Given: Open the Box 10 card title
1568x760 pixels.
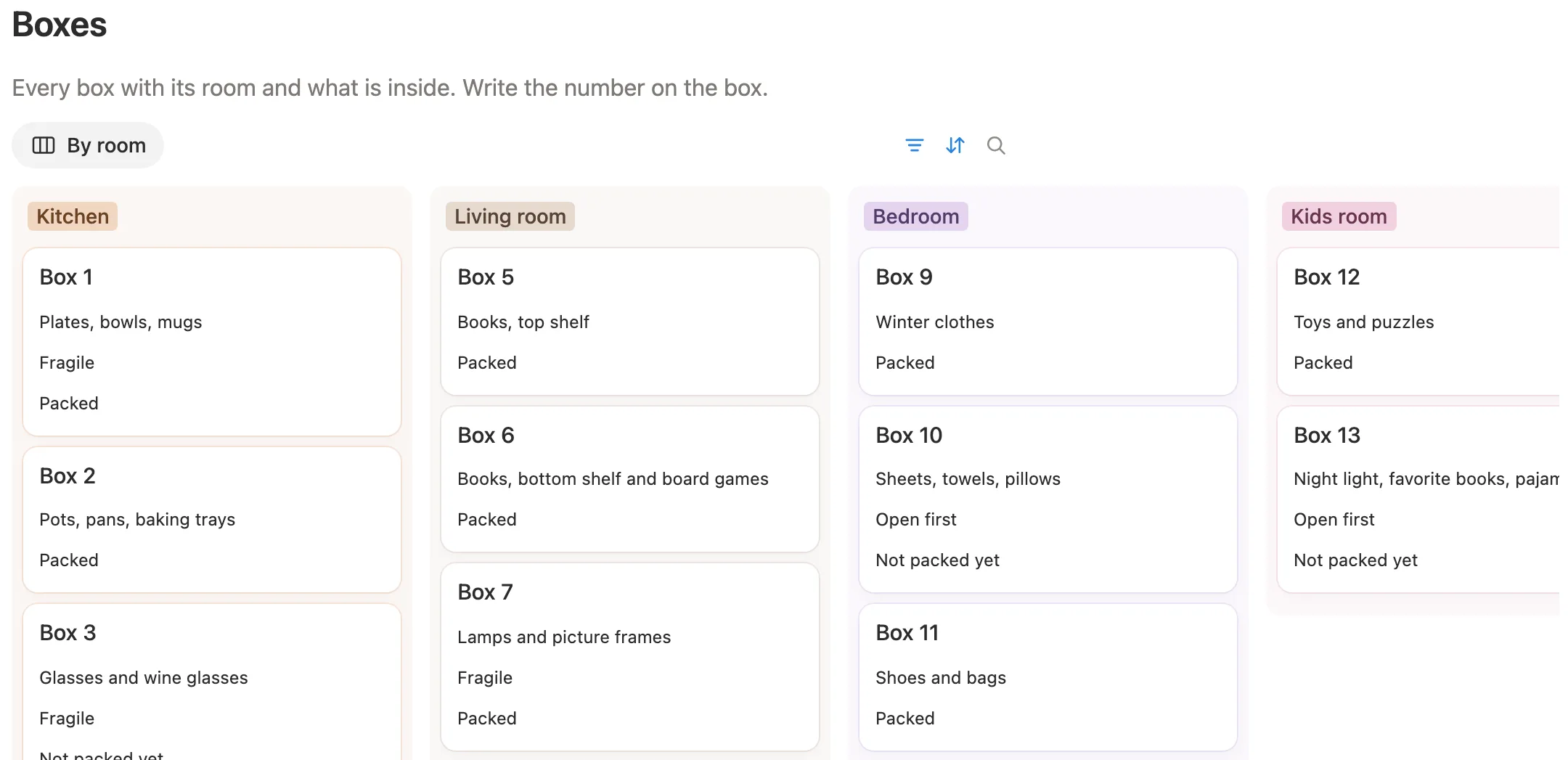Looking at the screenshot, I should coord(909,436).
